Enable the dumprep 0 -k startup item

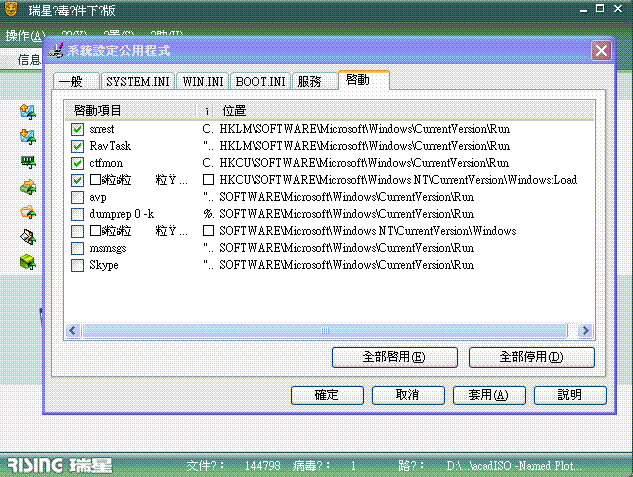(77, 214)
